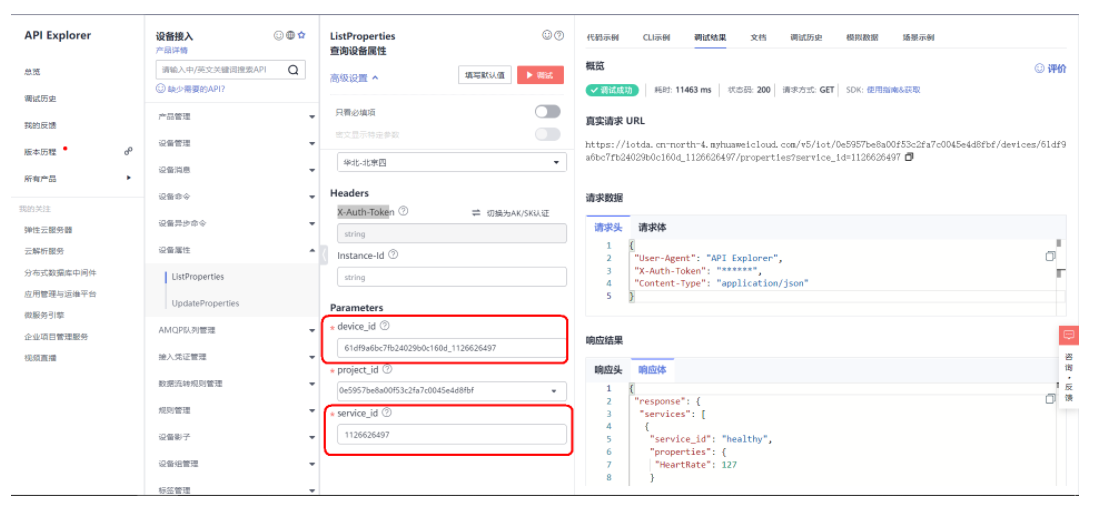Click the smiley icon beside ListProperties title

coord(546,36)
